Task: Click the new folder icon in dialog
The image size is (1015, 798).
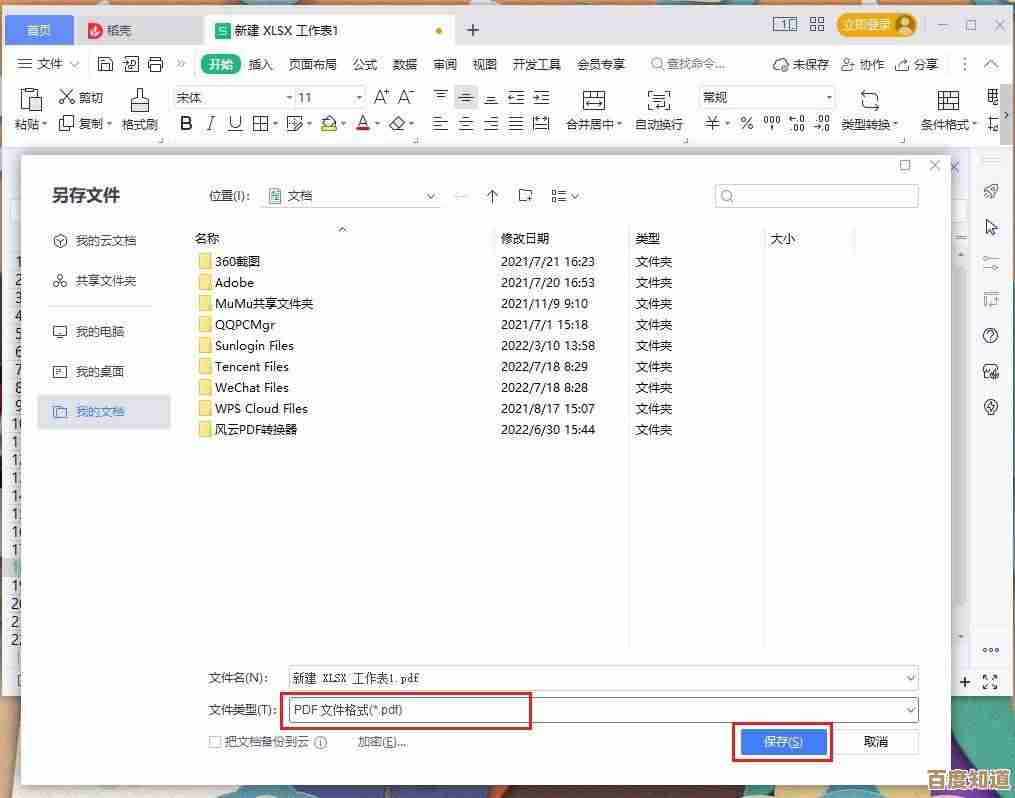Action: click(525, 196)
